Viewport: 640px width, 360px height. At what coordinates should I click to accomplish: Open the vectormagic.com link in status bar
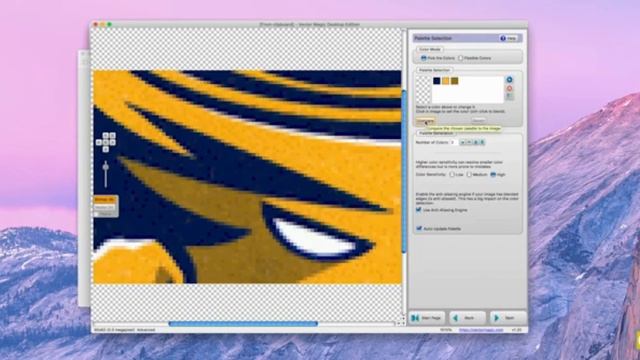coord(481,330)
